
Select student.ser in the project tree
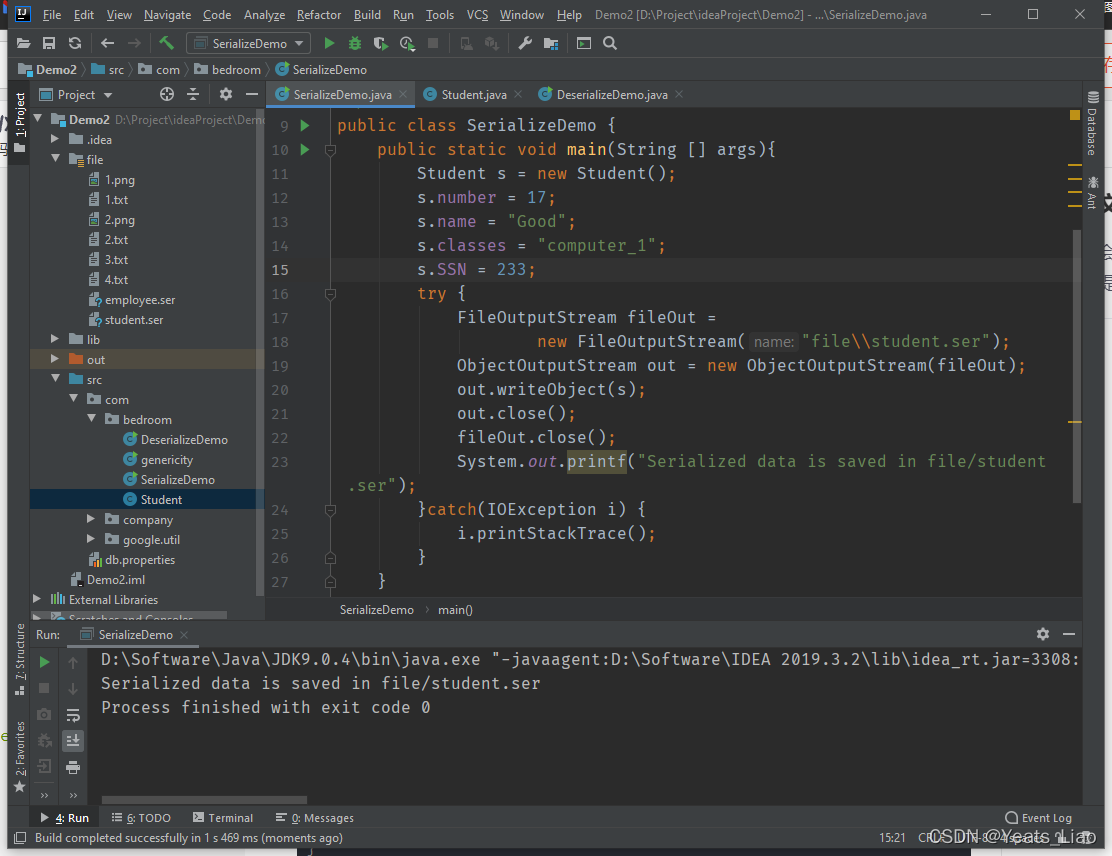pyautogui.click(x=134, y=319)
